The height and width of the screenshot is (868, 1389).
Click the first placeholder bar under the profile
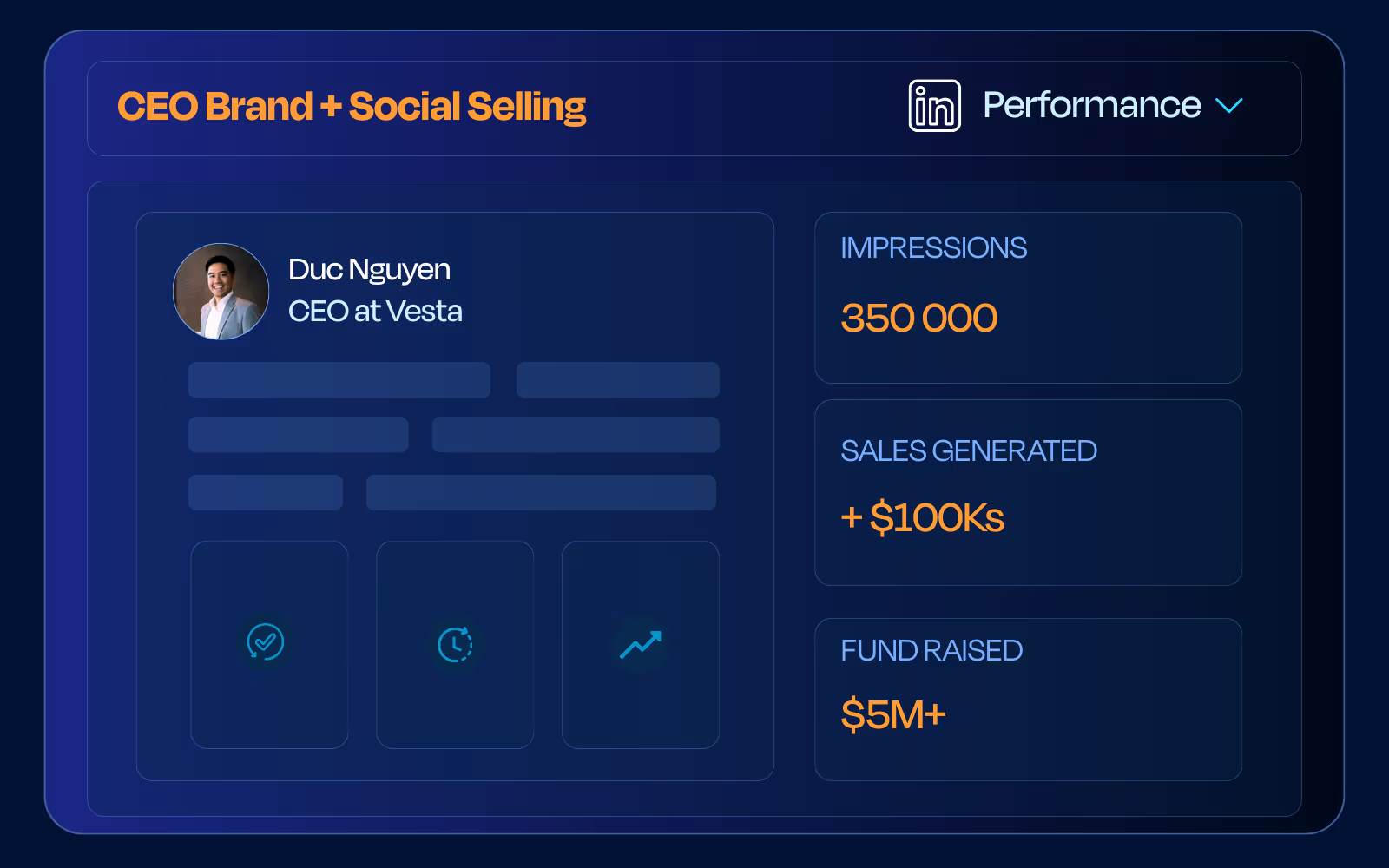[x=339, y=380]
